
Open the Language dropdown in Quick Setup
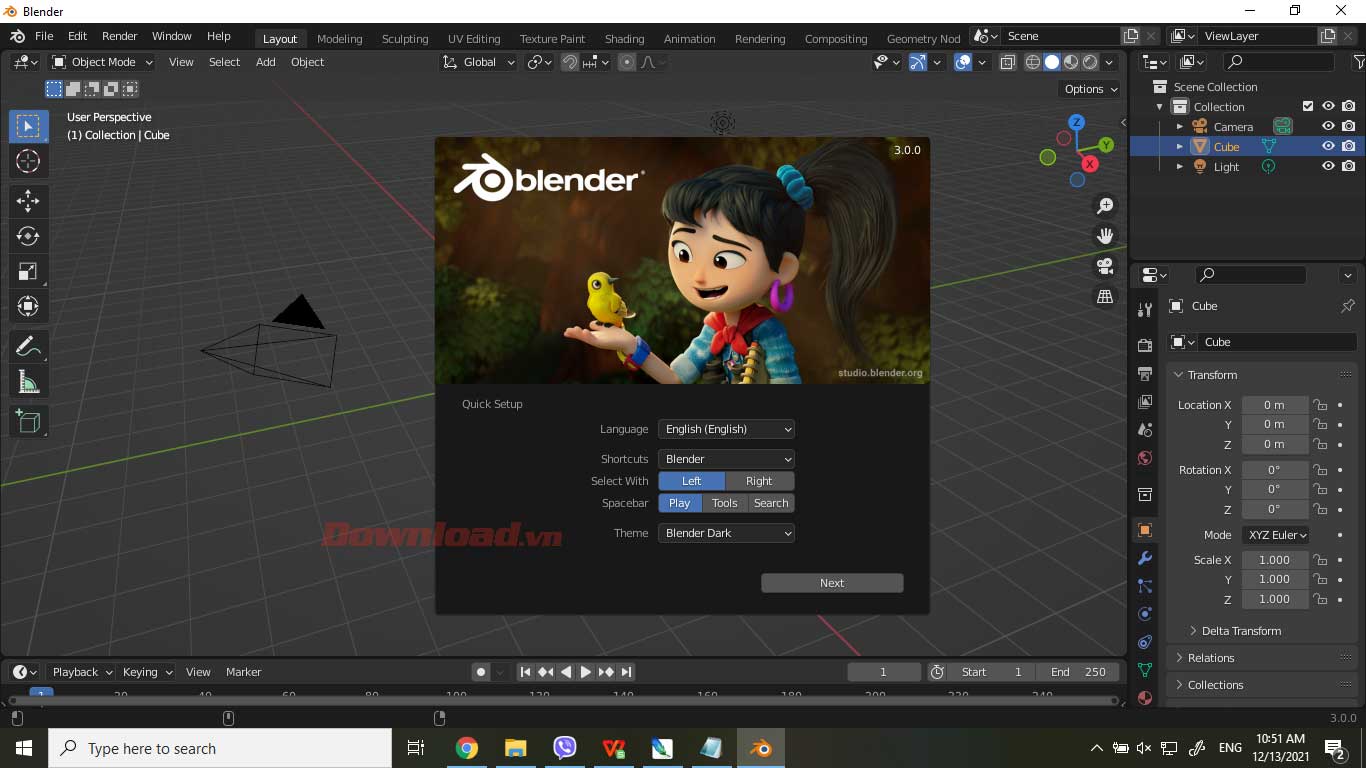(726, 429)
